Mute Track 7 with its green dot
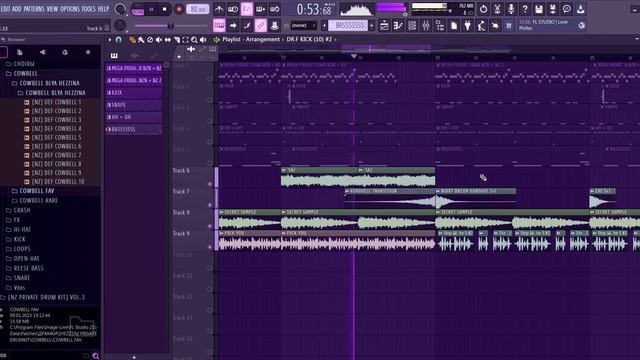Screen dimensions: 640x360 210,205
